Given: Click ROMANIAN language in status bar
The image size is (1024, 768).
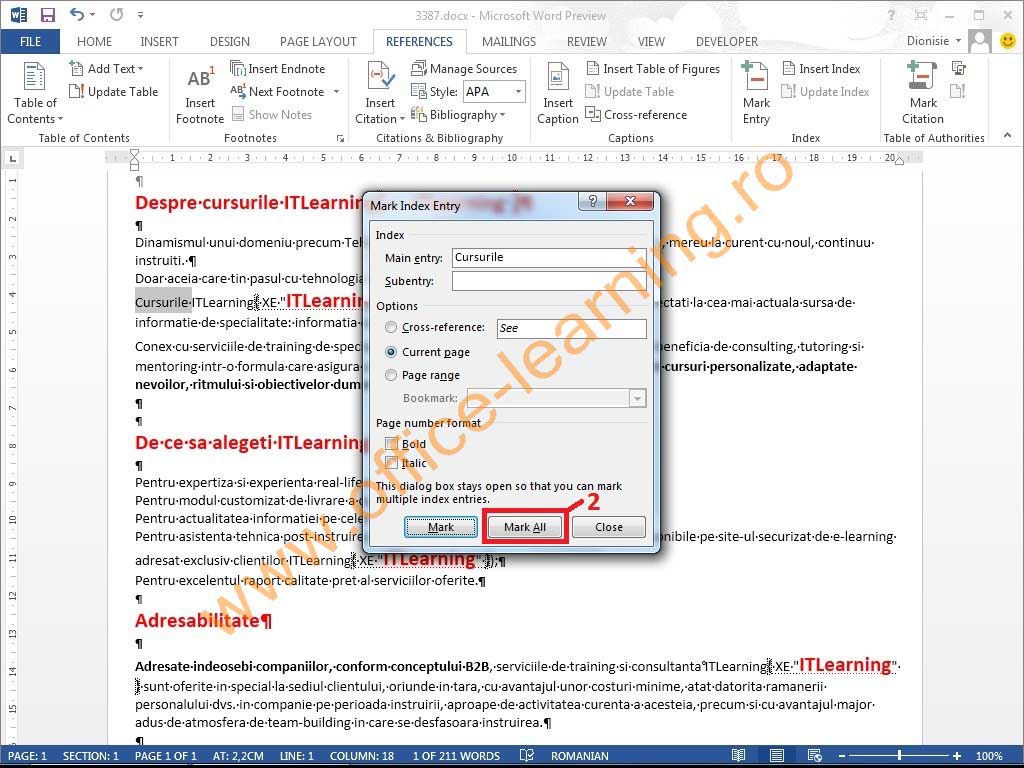Looking at the screenshot, I should [x=579, y=756].
